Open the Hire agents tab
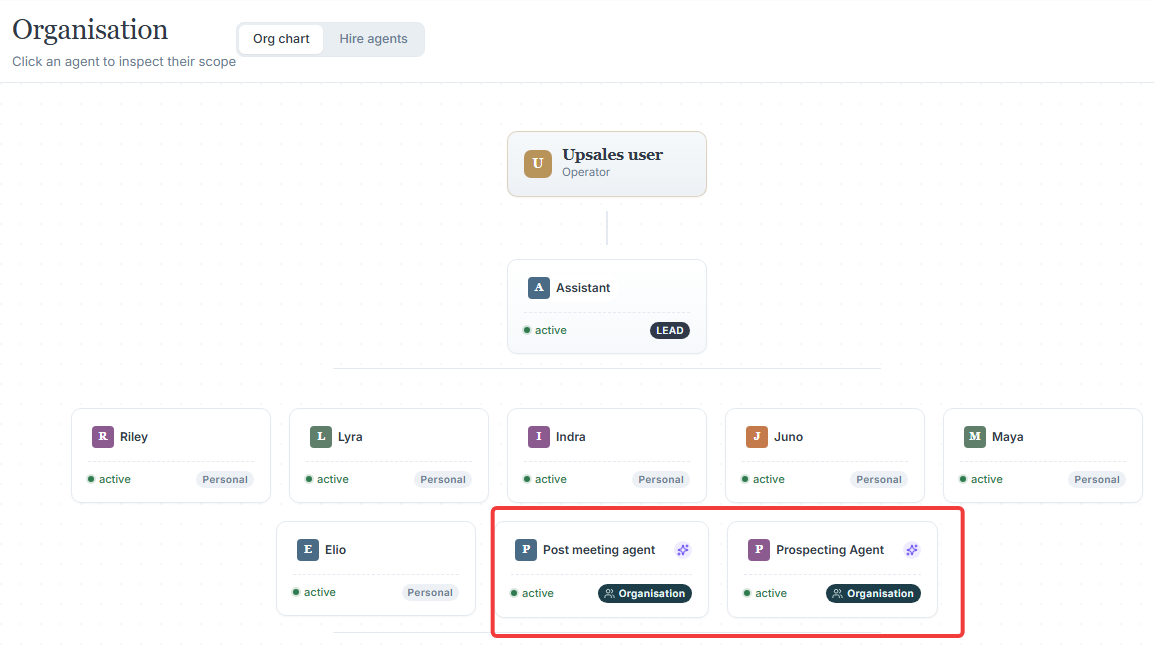The height and width of the screenshot is (645, 1154). [373, 39]
